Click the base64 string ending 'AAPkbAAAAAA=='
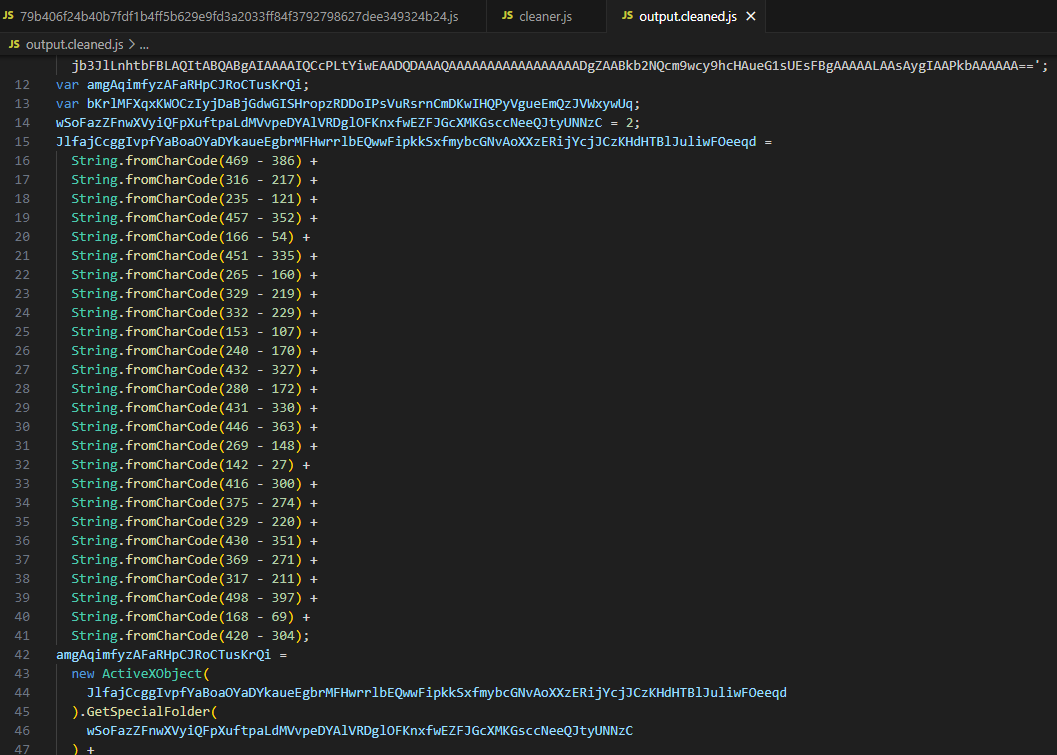The width and height of the screenshot is (1057, 755). pos(560,66)
